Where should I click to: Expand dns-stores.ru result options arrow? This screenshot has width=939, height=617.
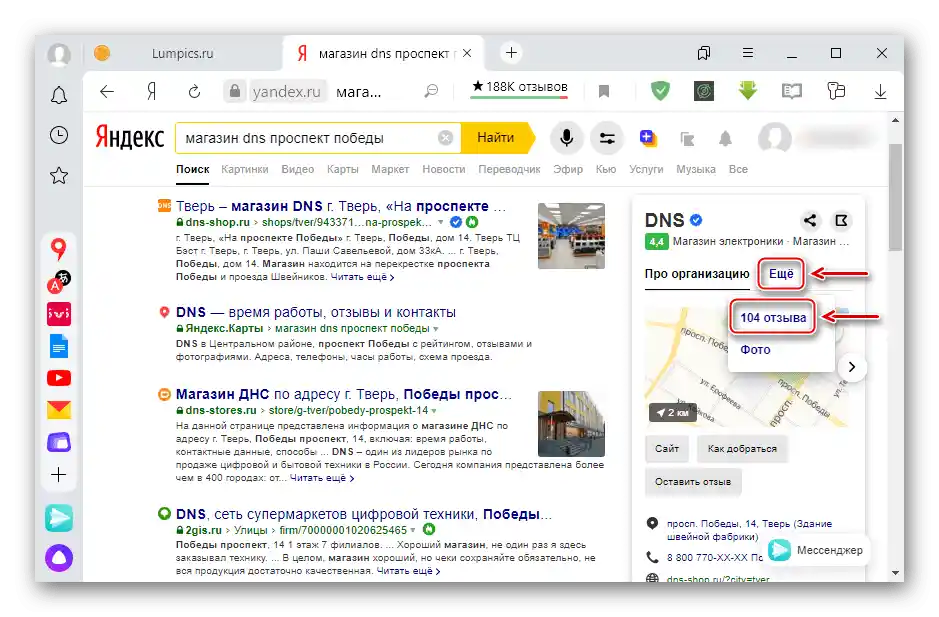(434, 411)
